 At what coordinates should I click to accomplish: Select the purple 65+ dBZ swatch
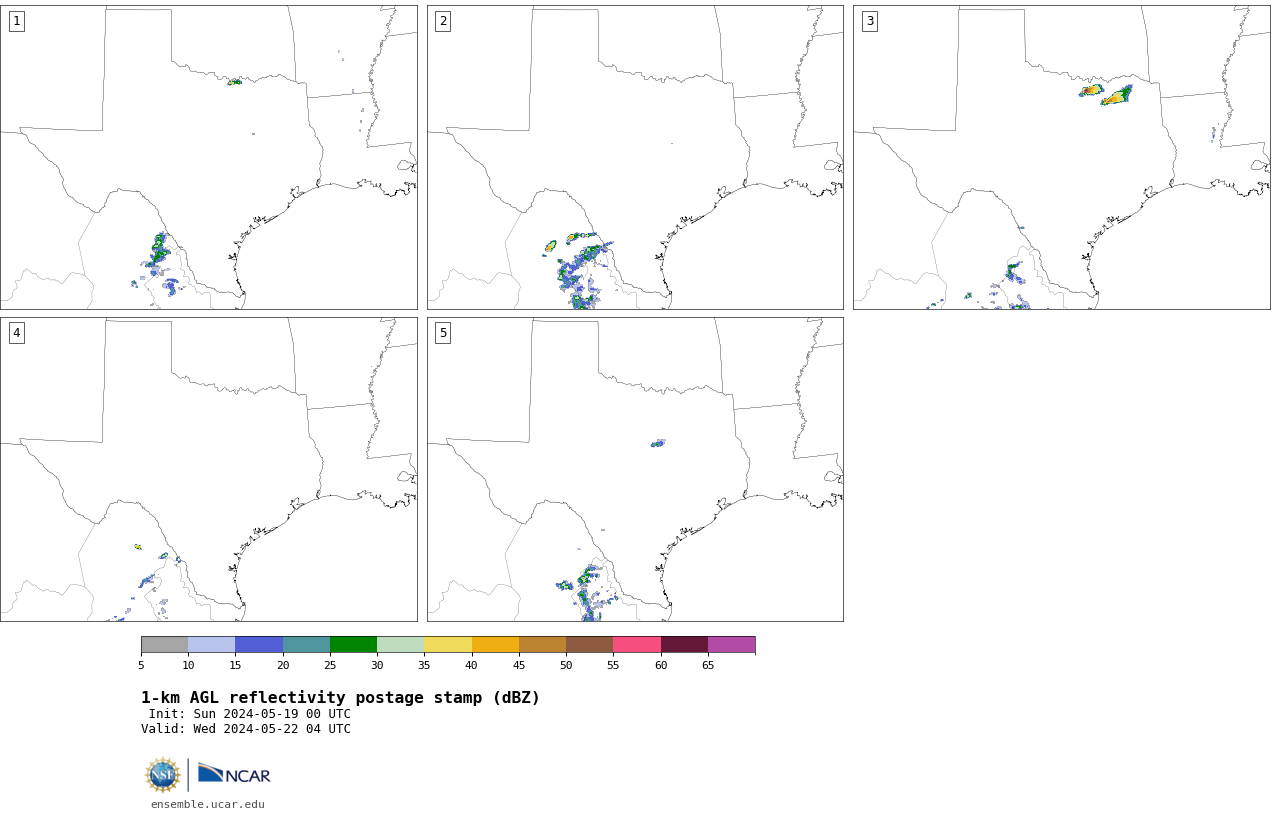pos(731,645)
